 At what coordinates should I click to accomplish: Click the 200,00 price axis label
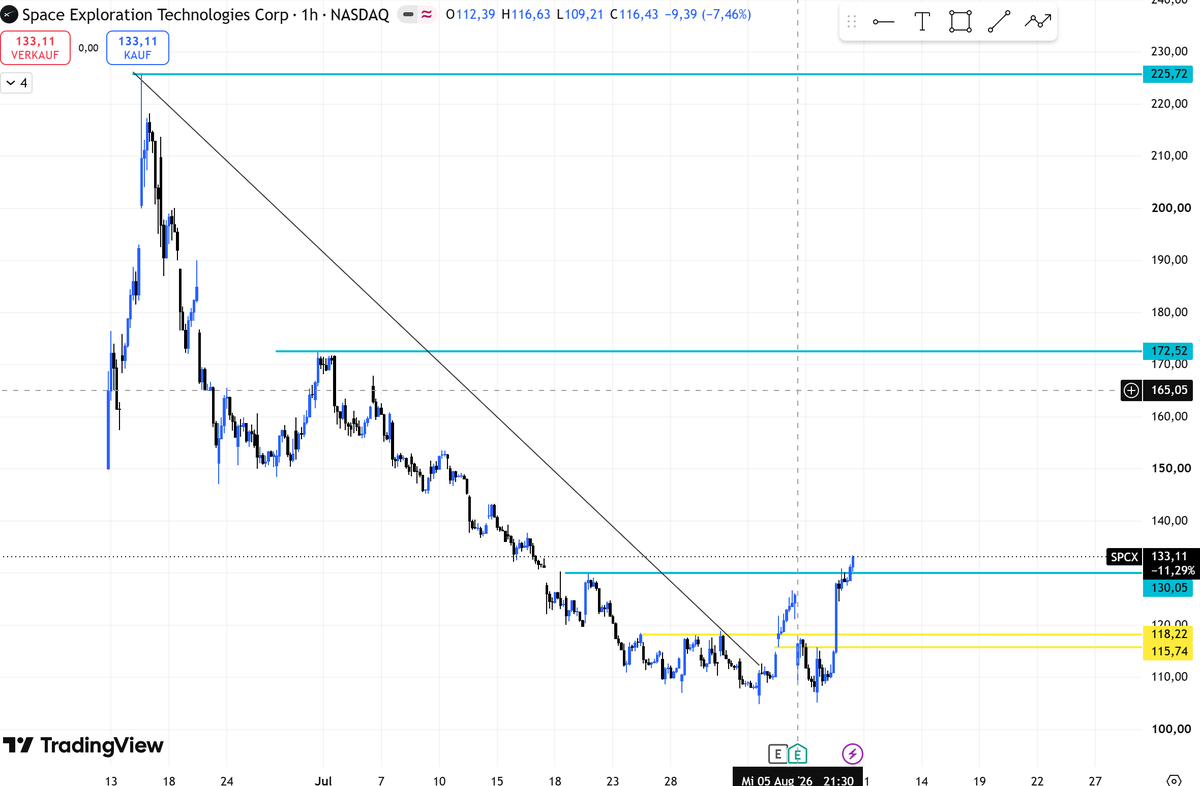coord(1169,208)
